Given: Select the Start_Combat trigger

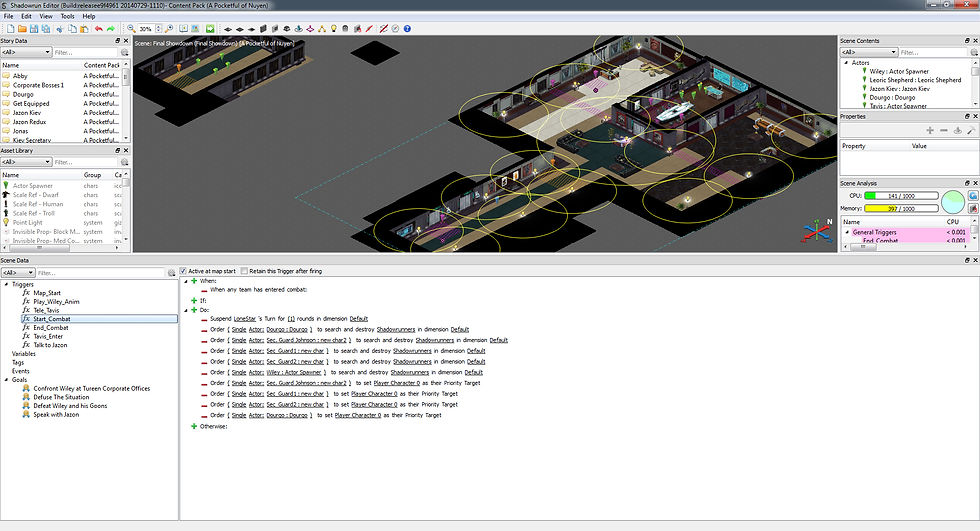Looking at the screenshot, I should coord(100,319).
